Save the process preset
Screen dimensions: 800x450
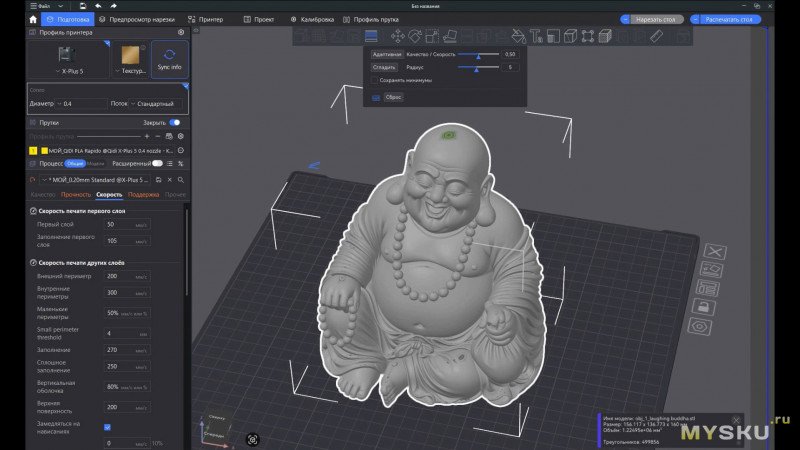click(159, 180)
